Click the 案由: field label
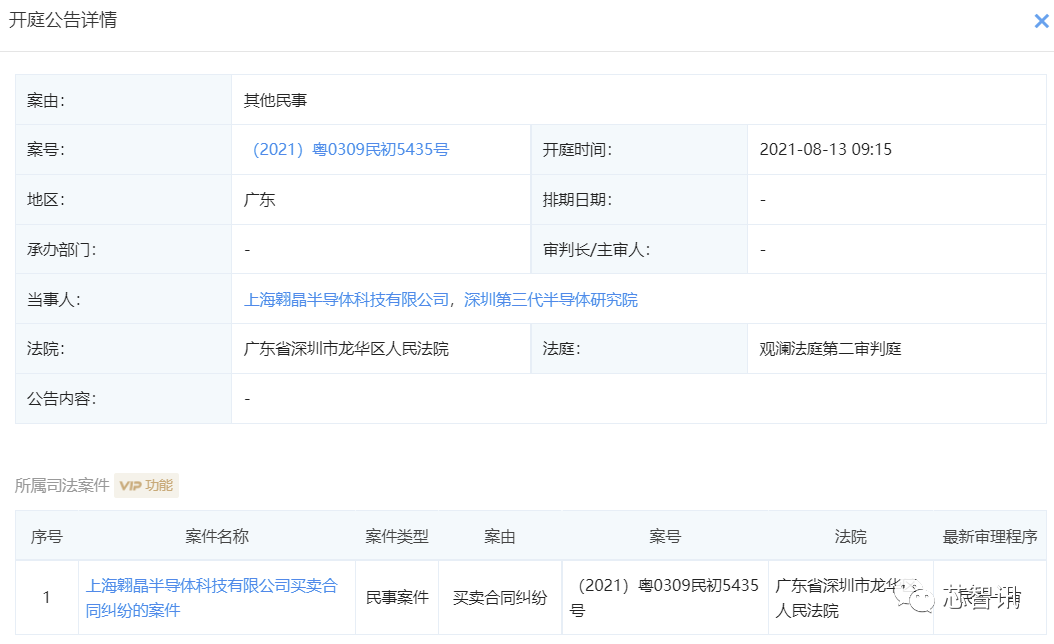This screenshot has width=1054, height=644. [46, 100]
